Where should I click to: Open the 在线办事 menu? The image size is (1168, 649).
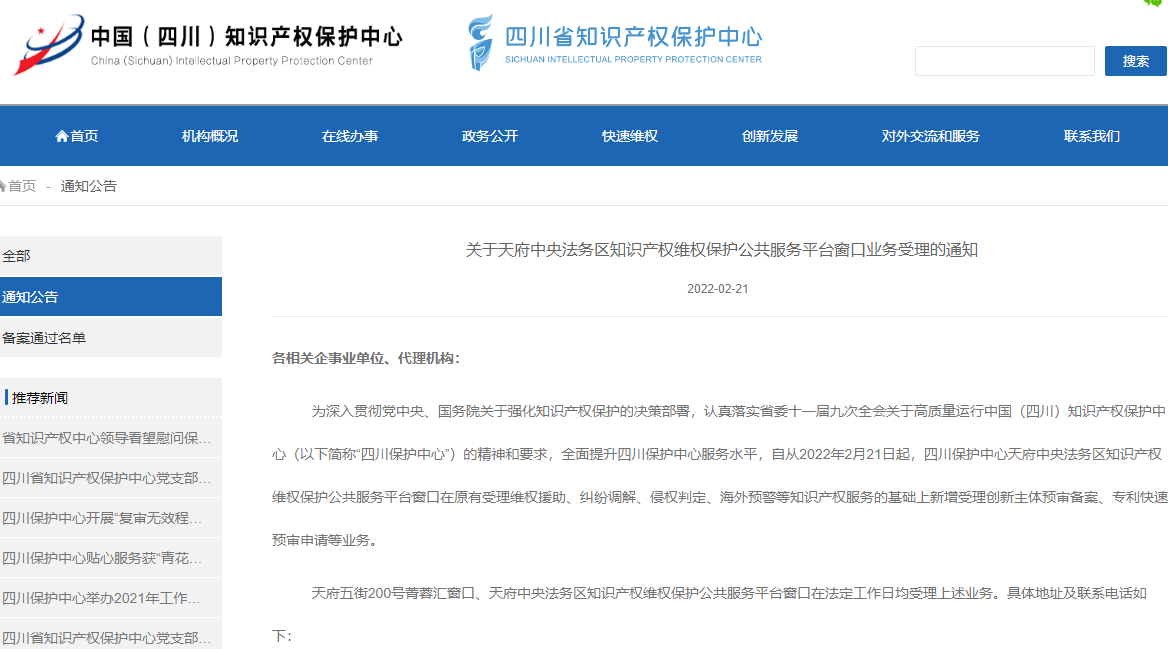click(x=350, y=136)
